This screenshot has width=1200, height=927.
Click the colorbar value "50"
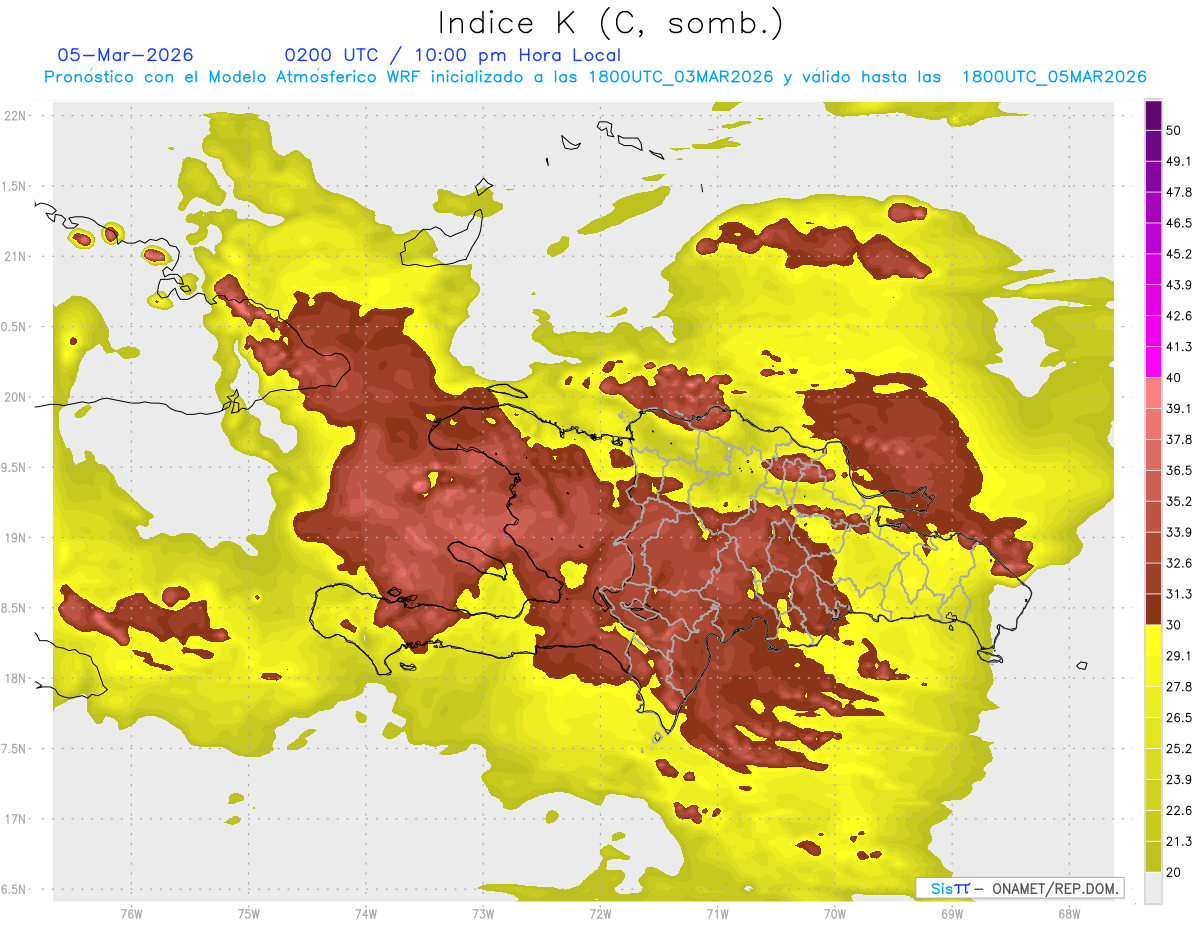1175,129
